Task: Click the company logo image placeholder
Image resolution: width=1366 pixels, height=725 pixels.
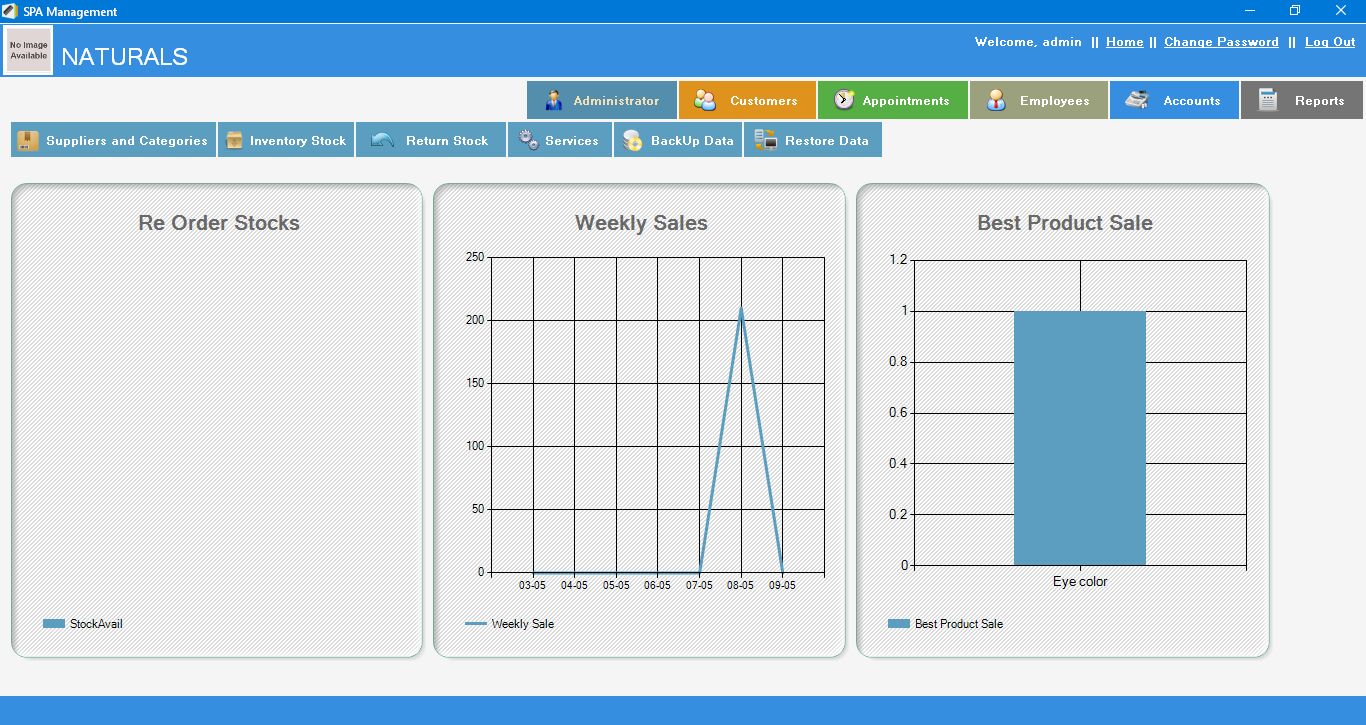Action: coord(28,51)
